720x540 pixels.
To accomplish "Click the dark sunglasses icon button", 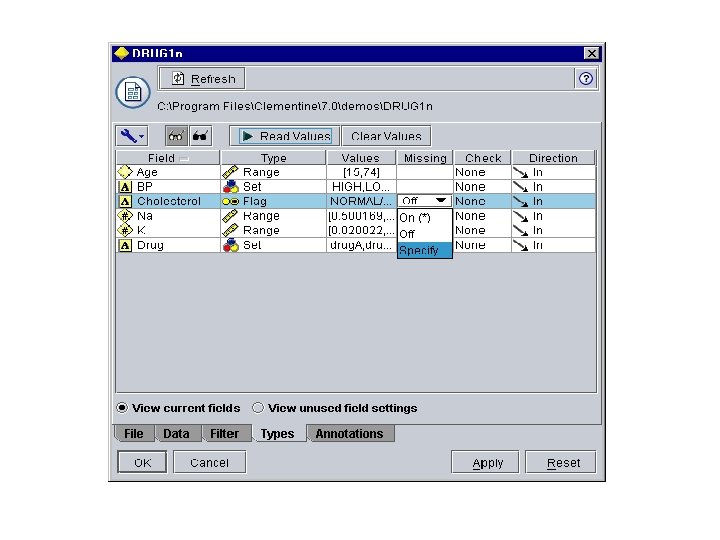I will (200, 136).
